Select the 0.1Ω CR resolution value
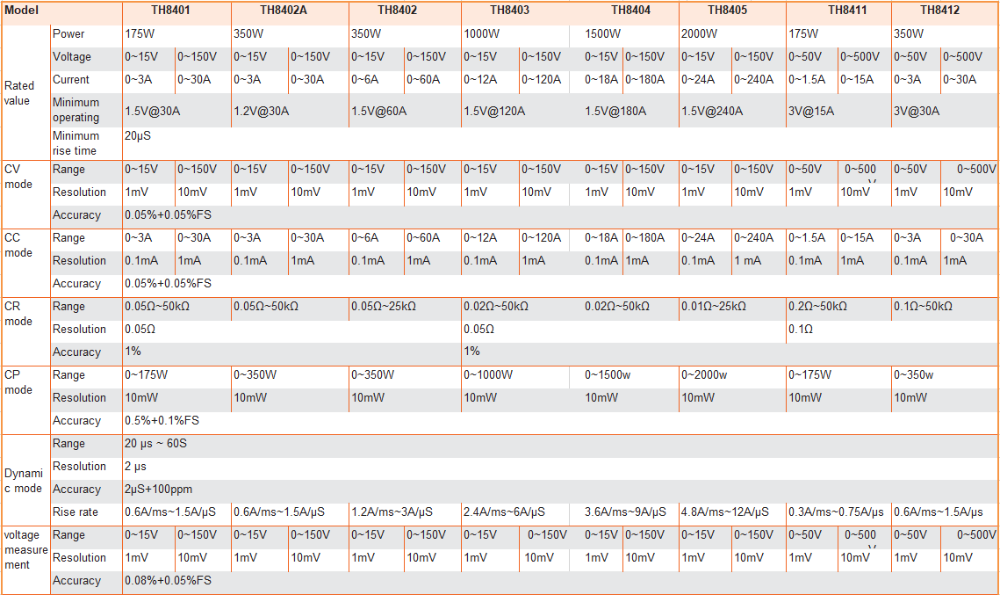1000x595 pixels. pos(800,329)
